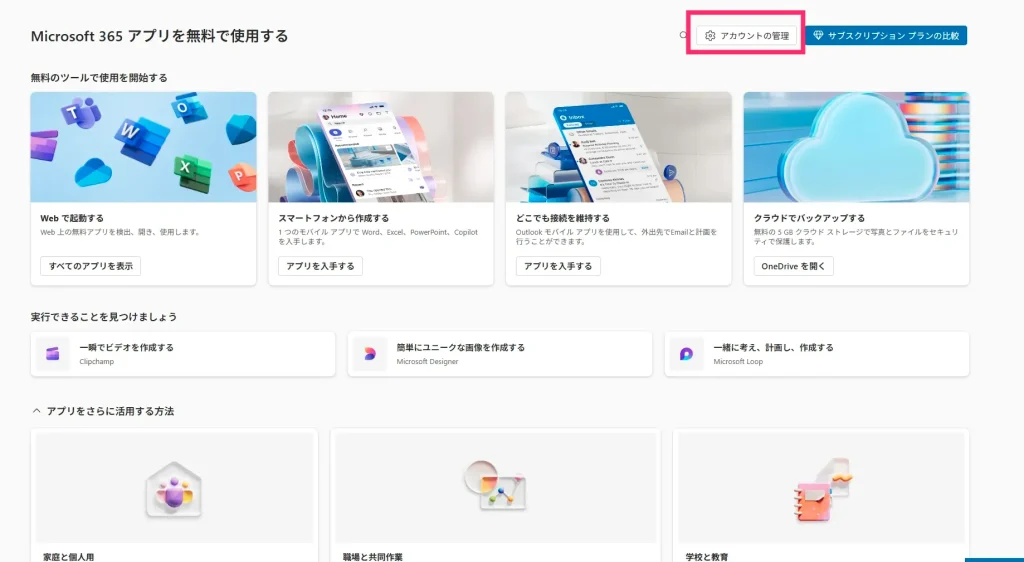This screenshot has height=562, width=1024.
Task: Open 簡単にユニークな画像を作成する card
Action: [500, 354]
